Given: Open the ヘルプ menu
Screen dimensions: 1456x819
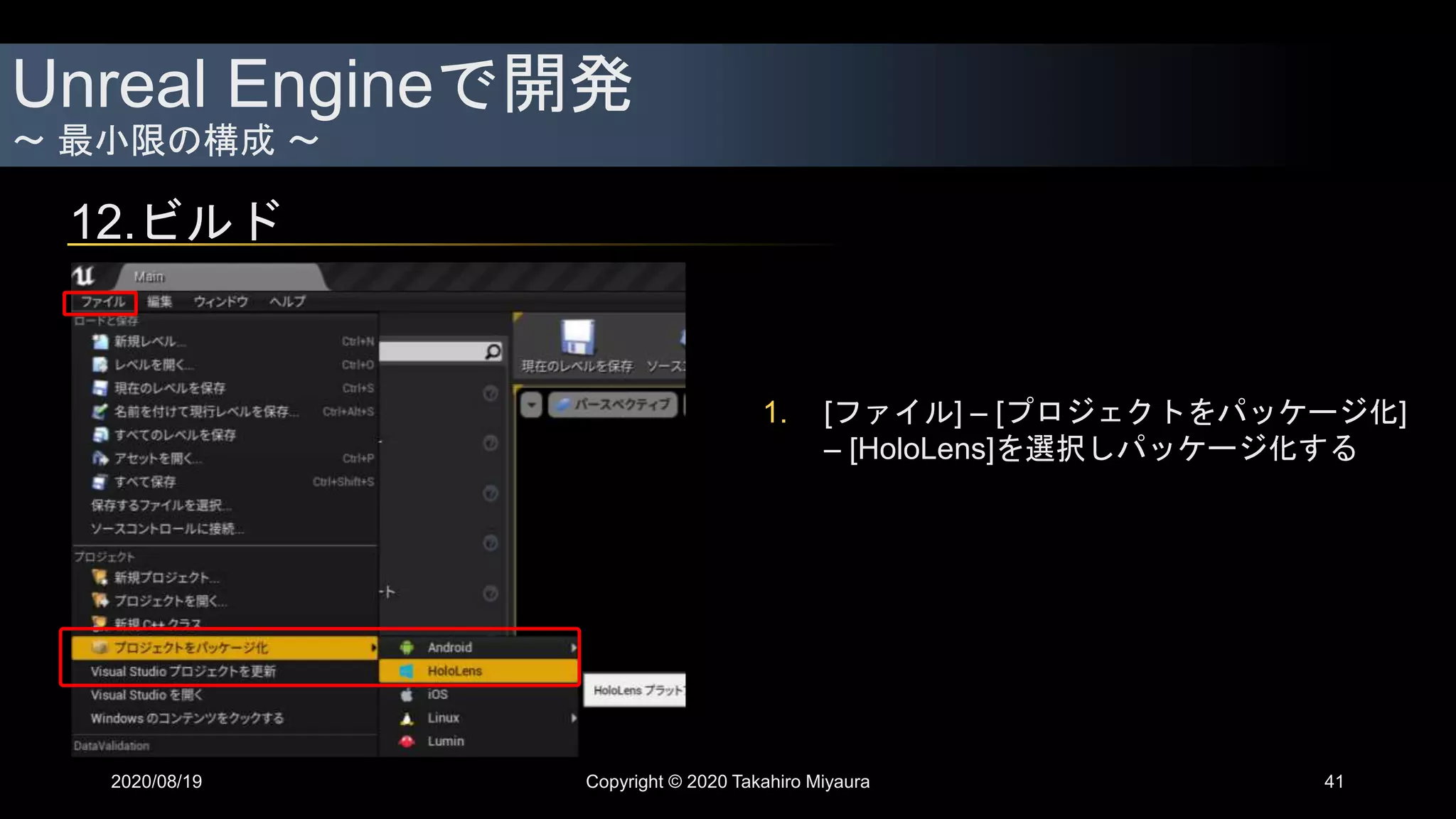Looking at the screenshot, I should click(287, 301).
